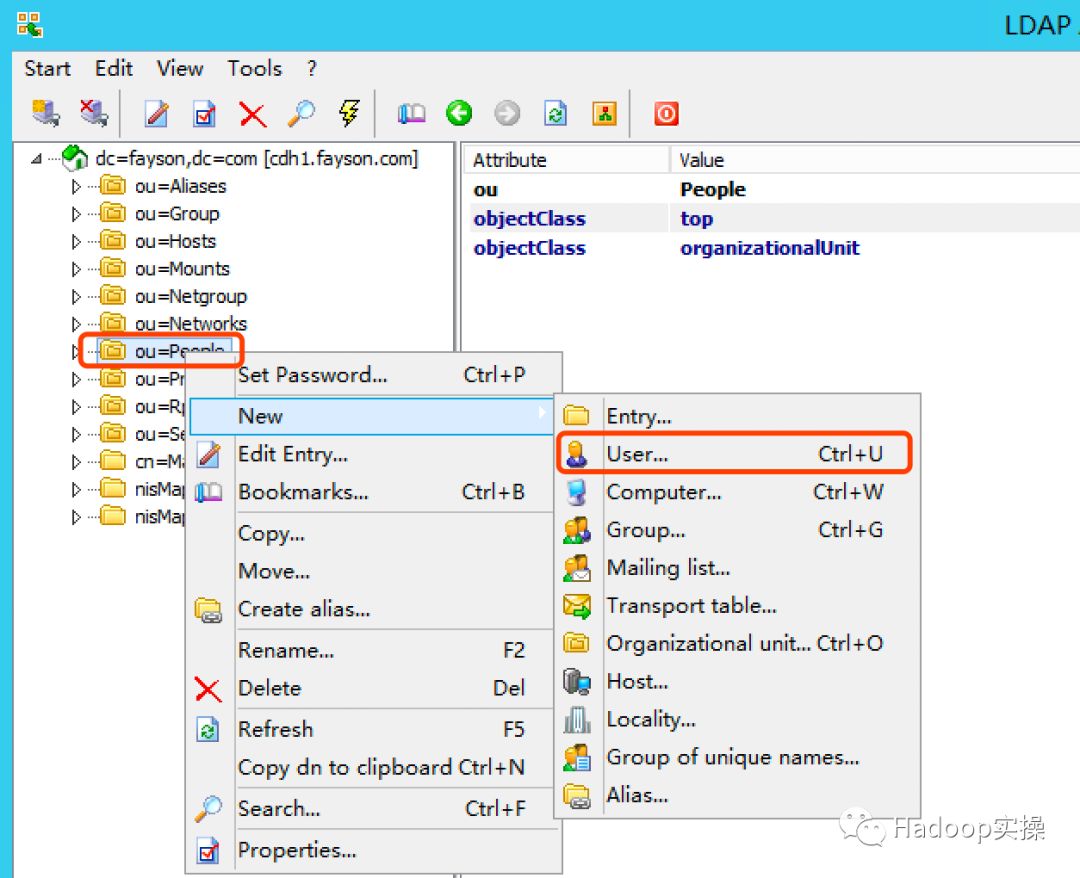This screenshot has height=878, width=1080.
Task: Choose Group... in the New submenu
Action: click(x=737, y=530)
